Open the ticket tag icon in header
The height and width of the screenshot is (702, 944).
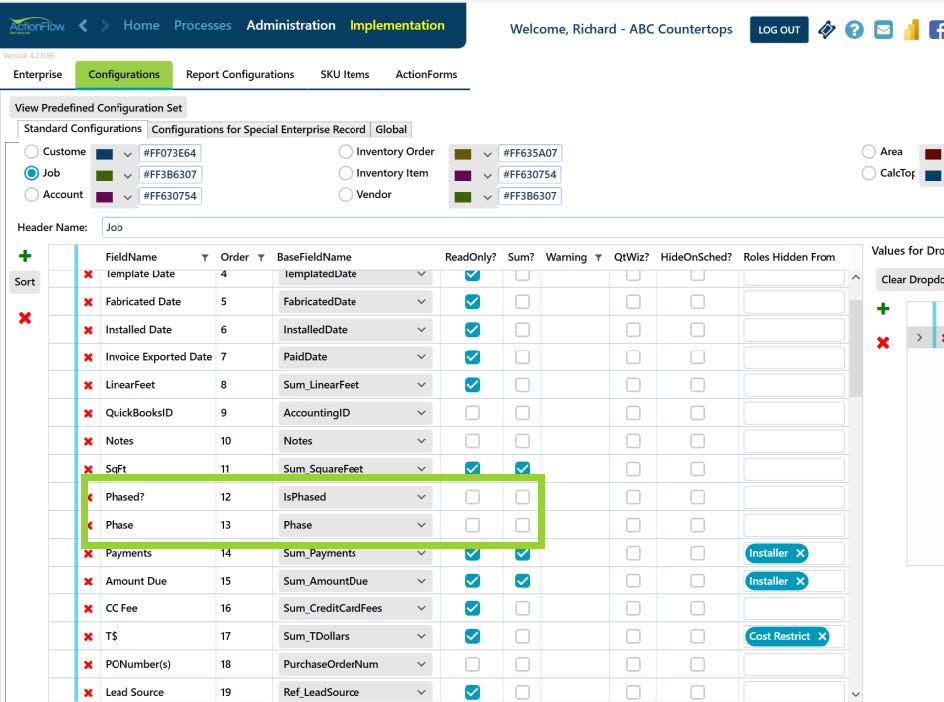click(827, 30)
